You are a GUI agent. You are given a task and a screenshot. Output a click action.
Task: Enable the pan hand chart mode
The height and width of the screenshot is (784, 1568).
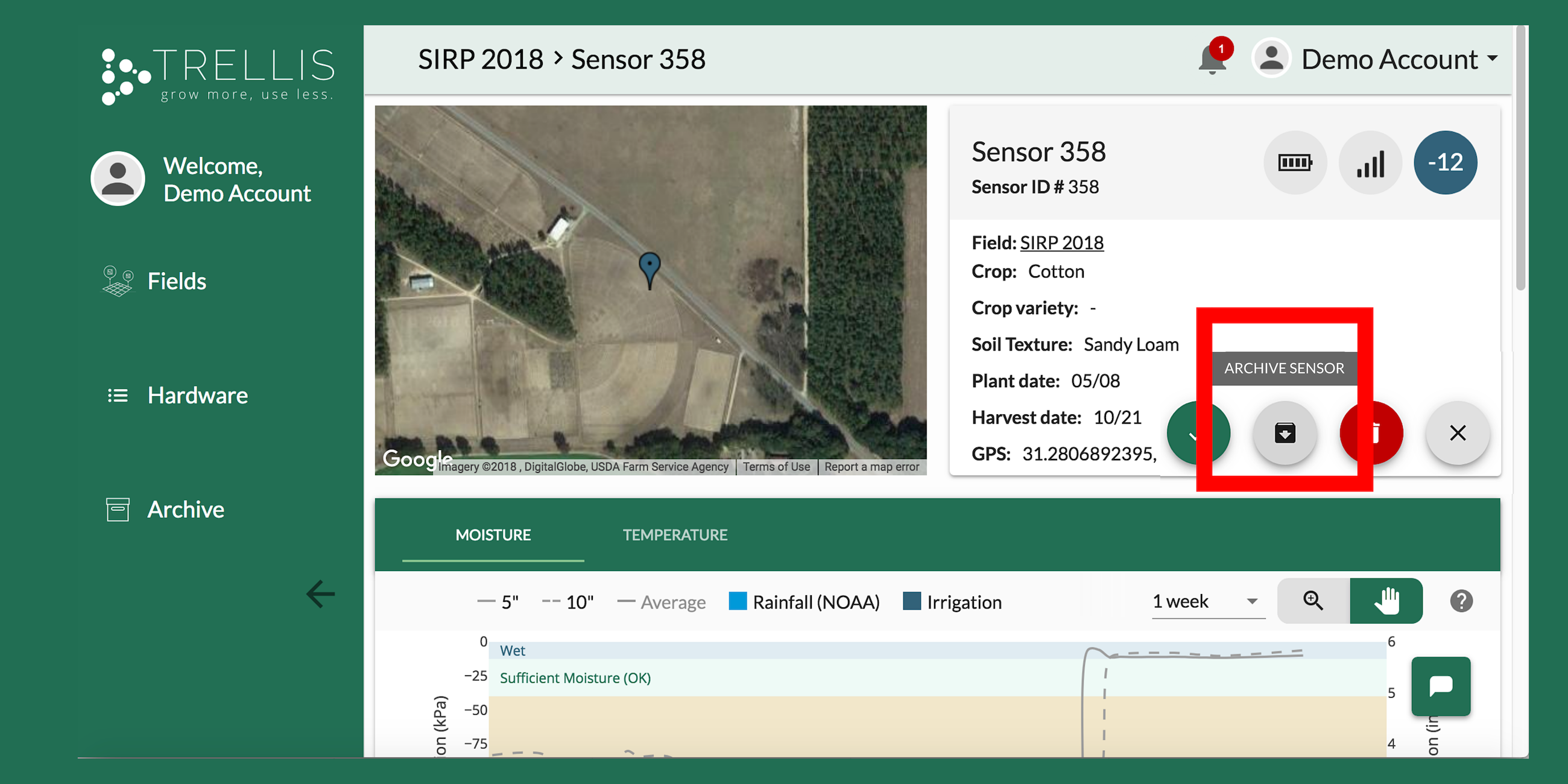tap(1386, 601)
